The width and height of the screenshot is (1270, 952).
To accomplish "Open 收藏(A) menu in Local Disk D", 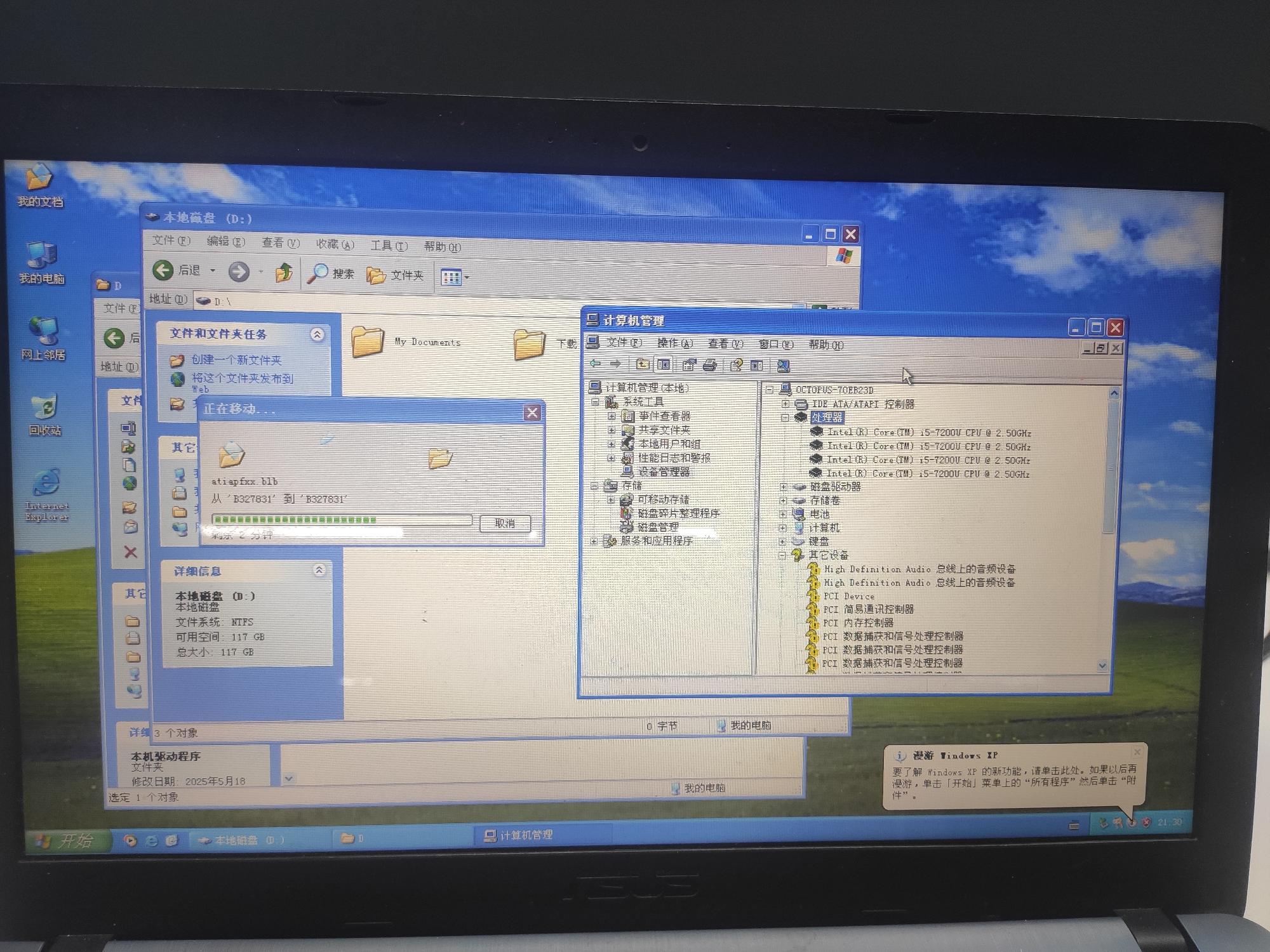I will (335, 244).
